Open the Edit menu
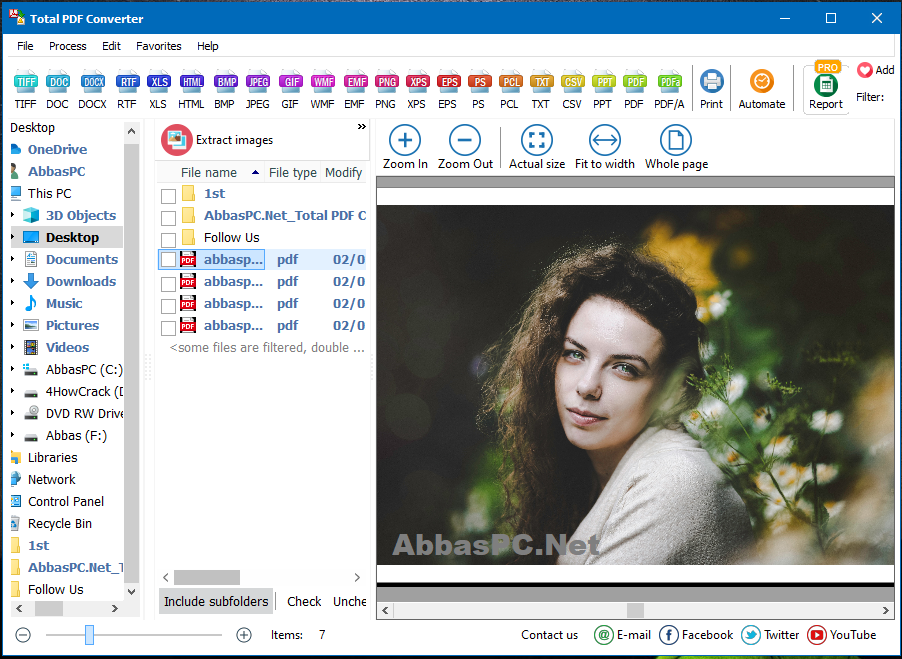902x659 pixels. (x=112, y=46)
